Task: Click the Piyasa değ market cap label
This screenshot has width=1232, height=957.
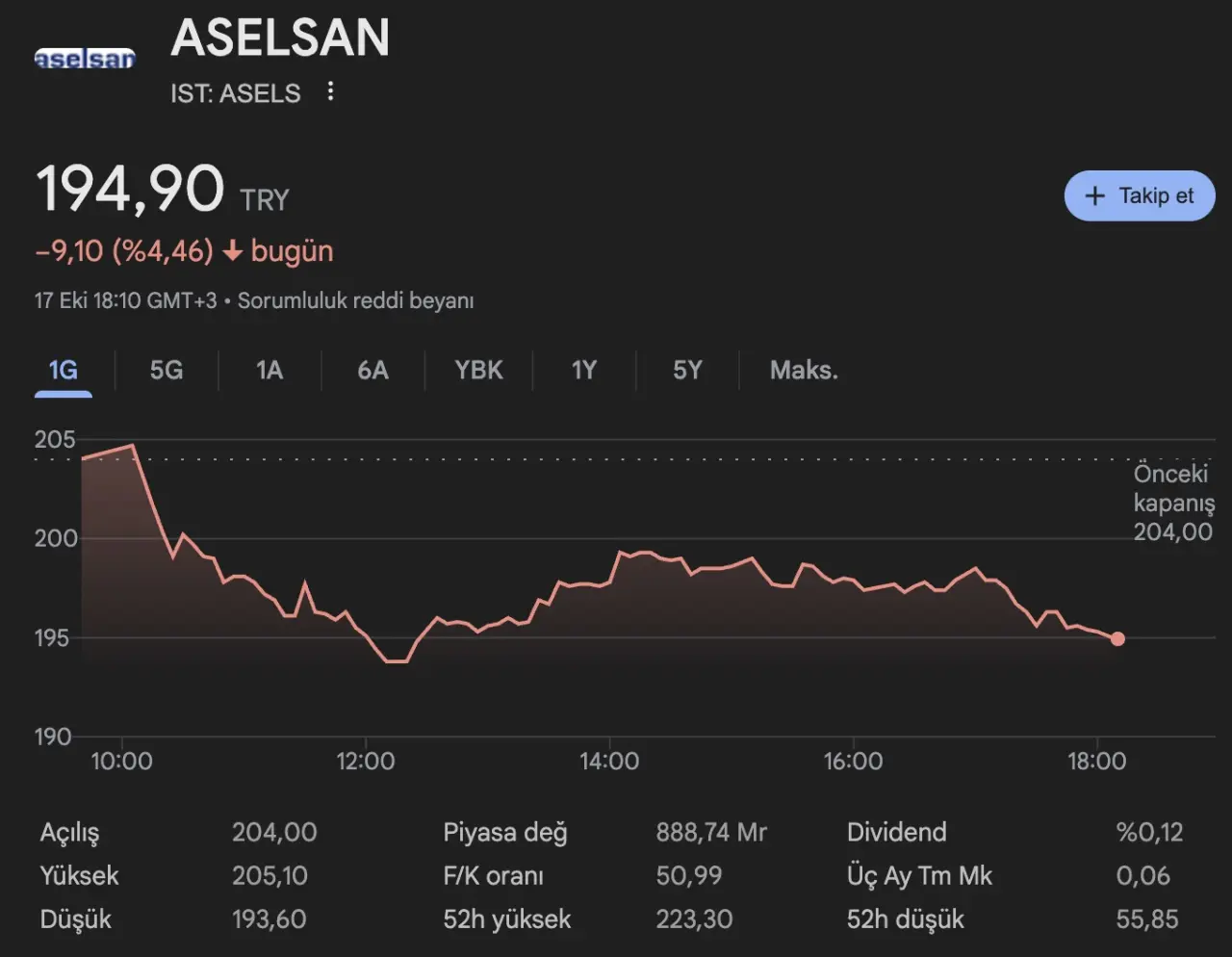Action: (x=504, y=833)
